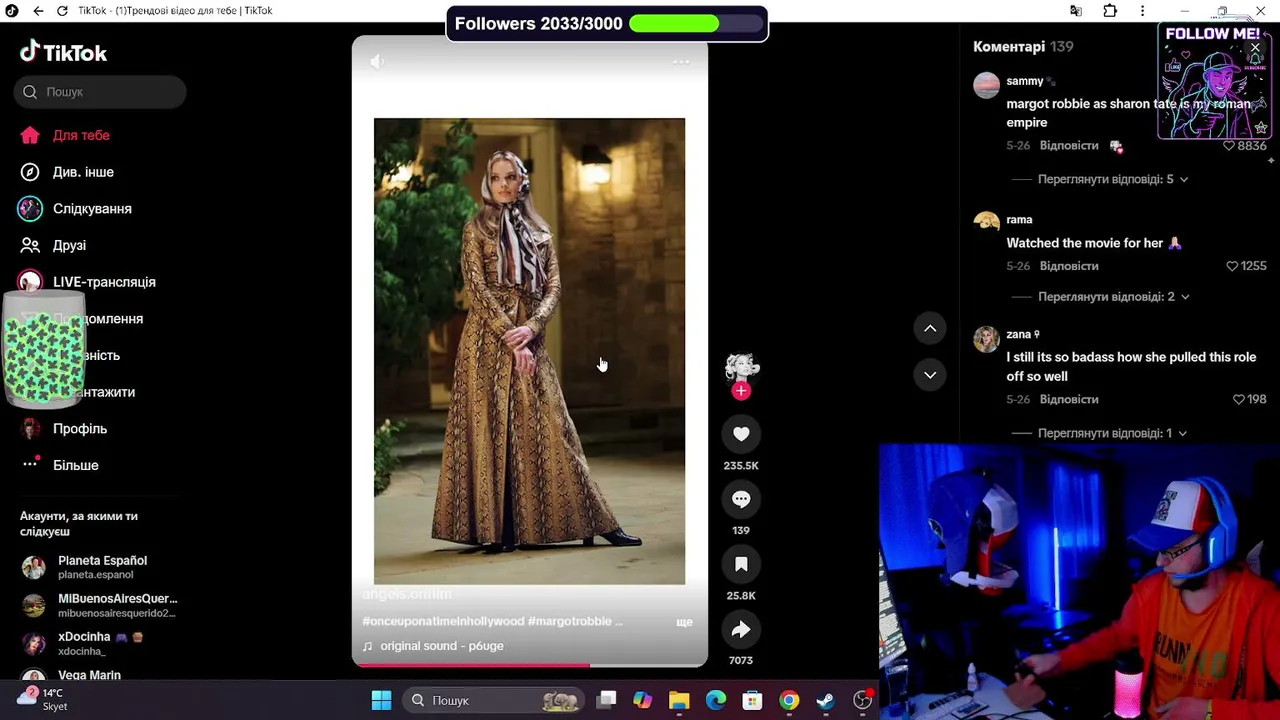Open the xDocinha followed account
The height and width of the screenshot is (720, 1280).
[100, 643]
